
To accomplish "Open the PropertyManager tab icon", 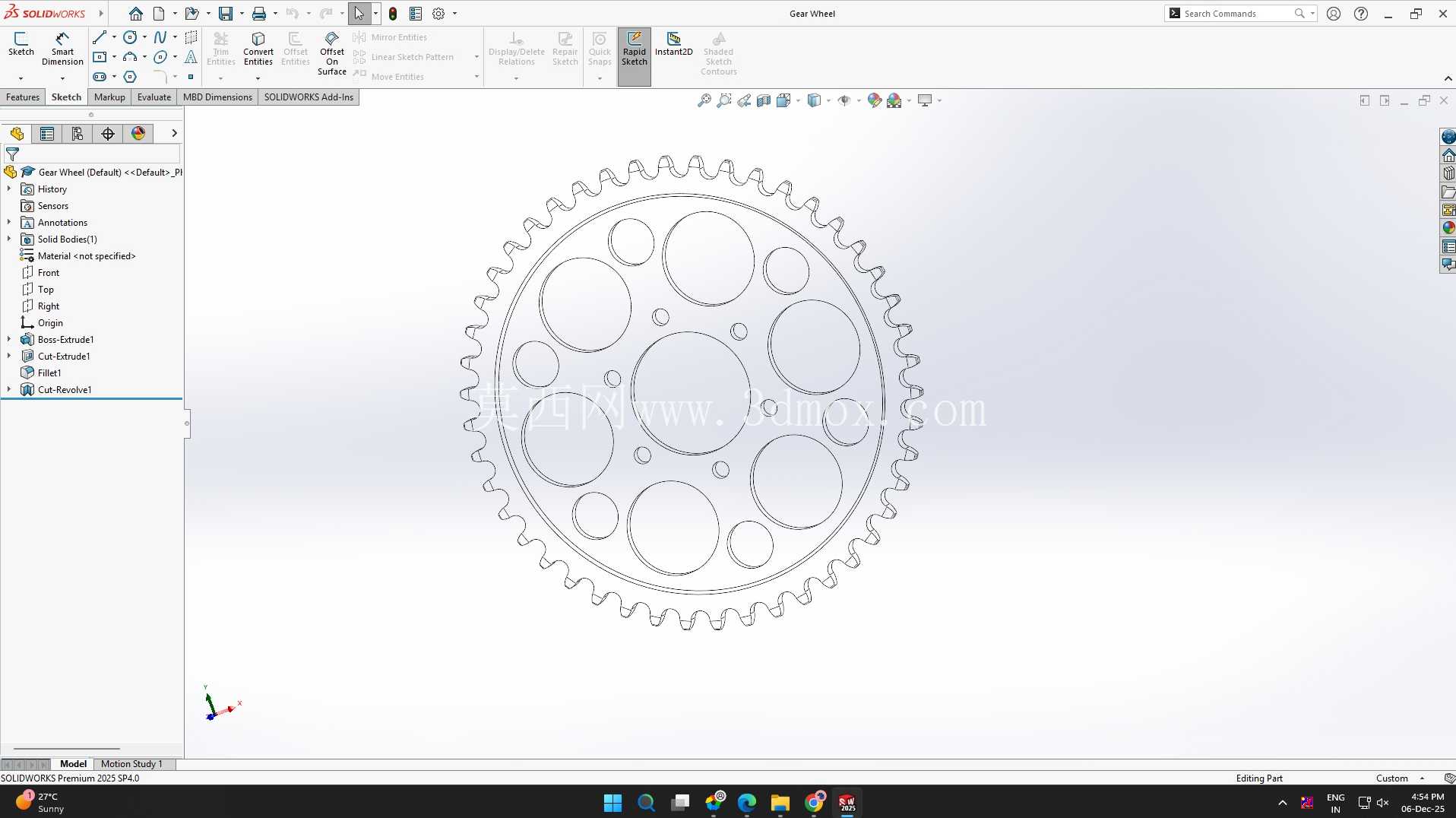I will (47, 134).
